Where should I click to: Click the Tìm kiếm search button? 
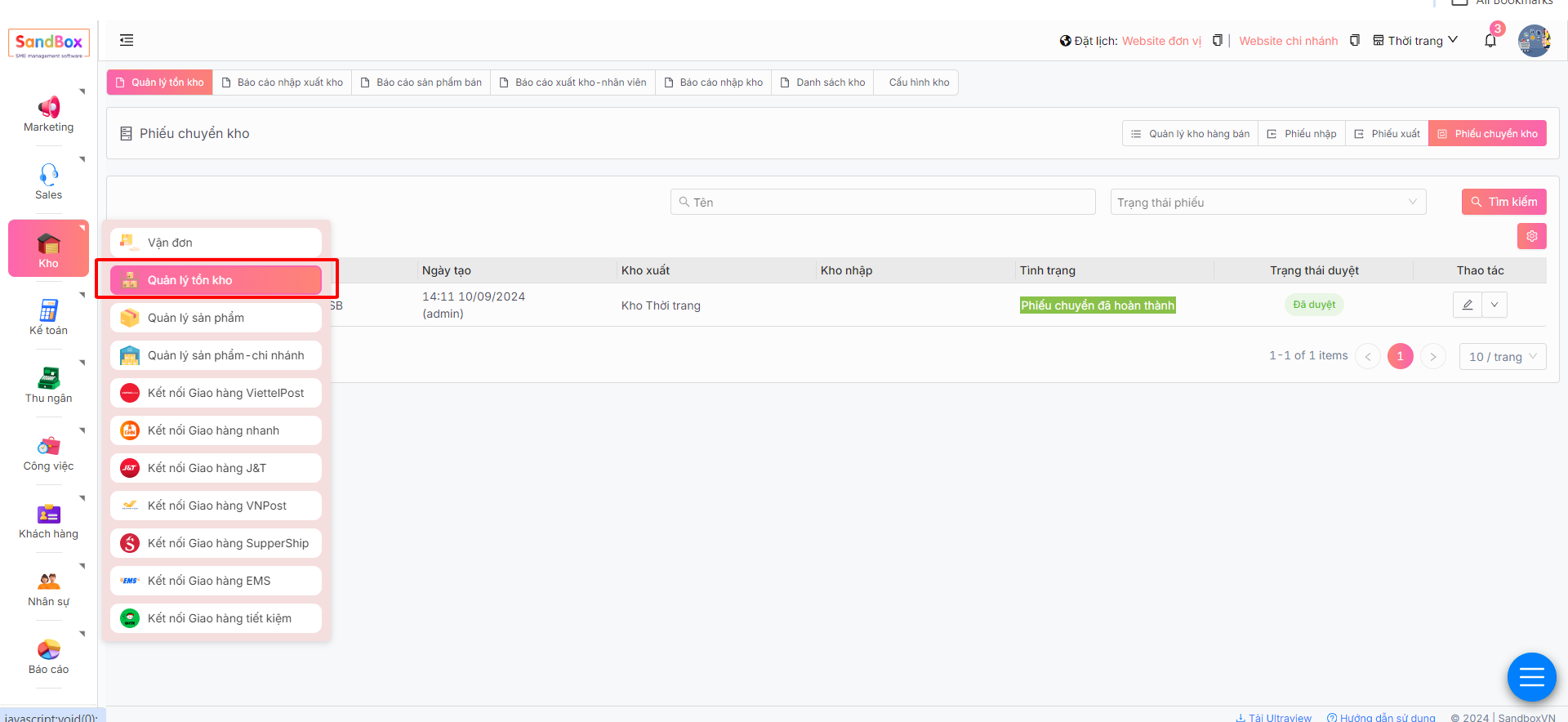1503,202
